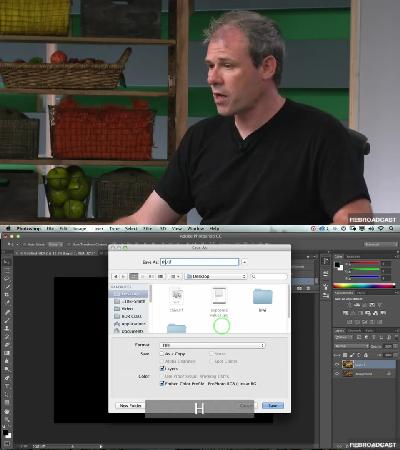Select the Eraser tool
Image resolution: width=400 pixels, height=450 pixels.
coord(7,345)
